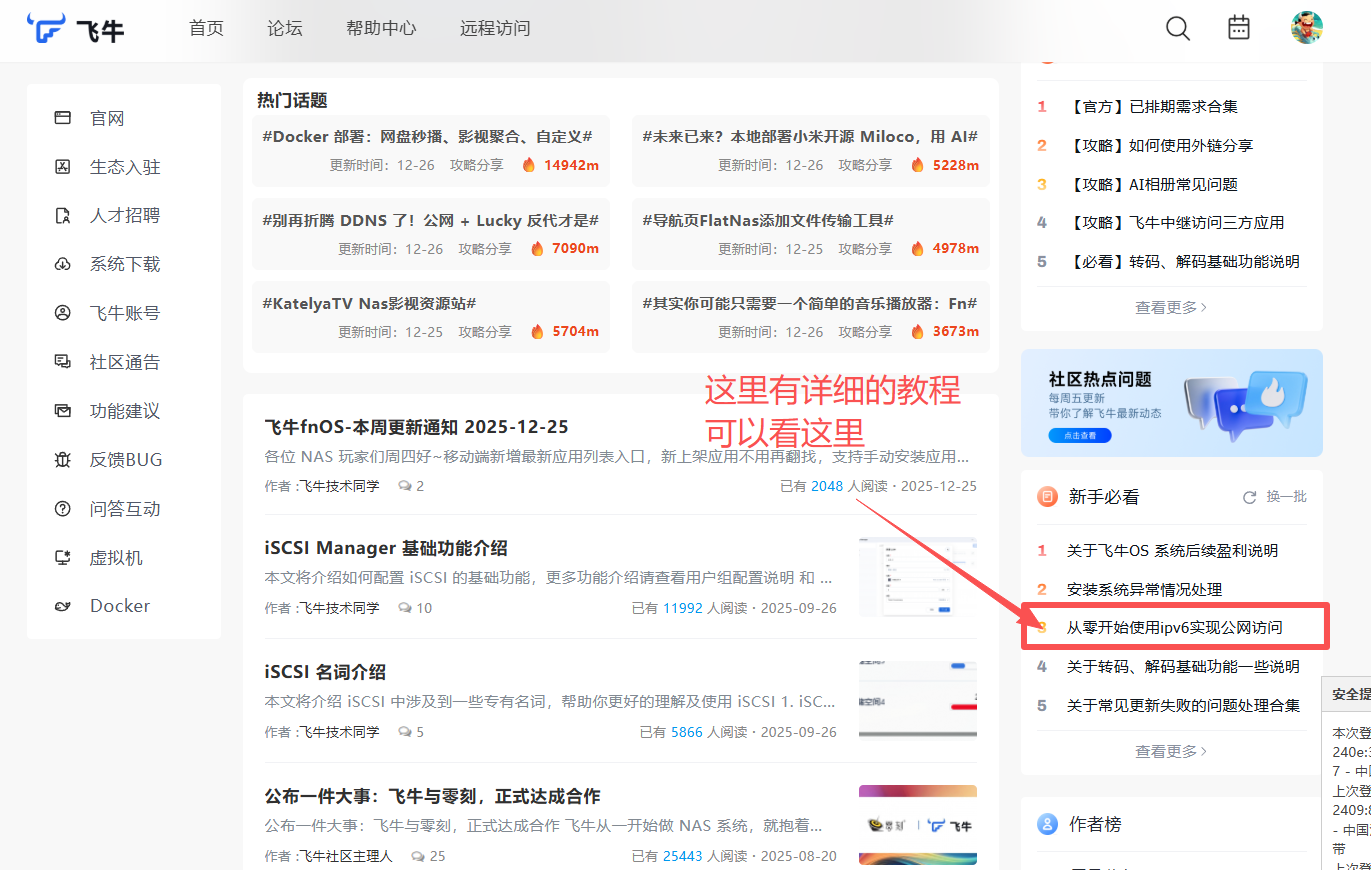Open post 公布一件大事：飞牛与零刻，正式达成合作
Screen dimensions: 1371x870
click(x=432, y=796)
